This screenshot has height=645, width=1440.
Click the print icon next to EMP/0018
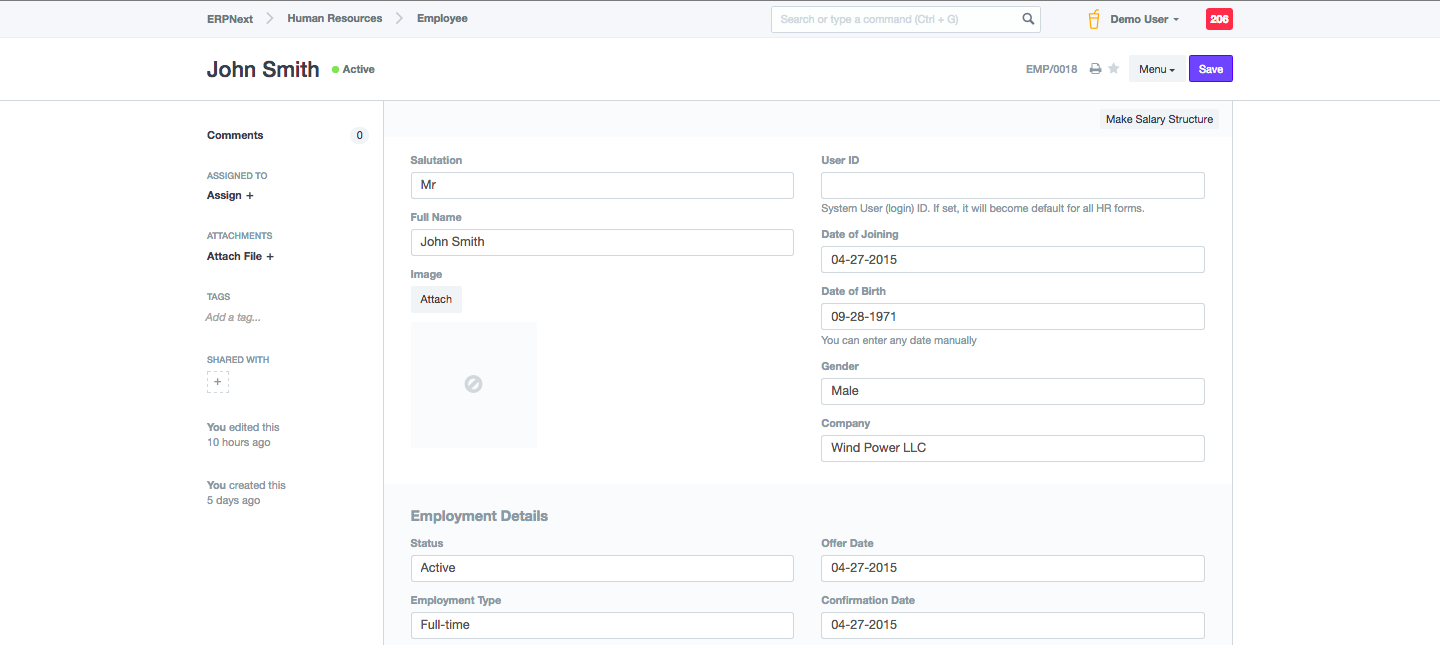pos(1095,69)
